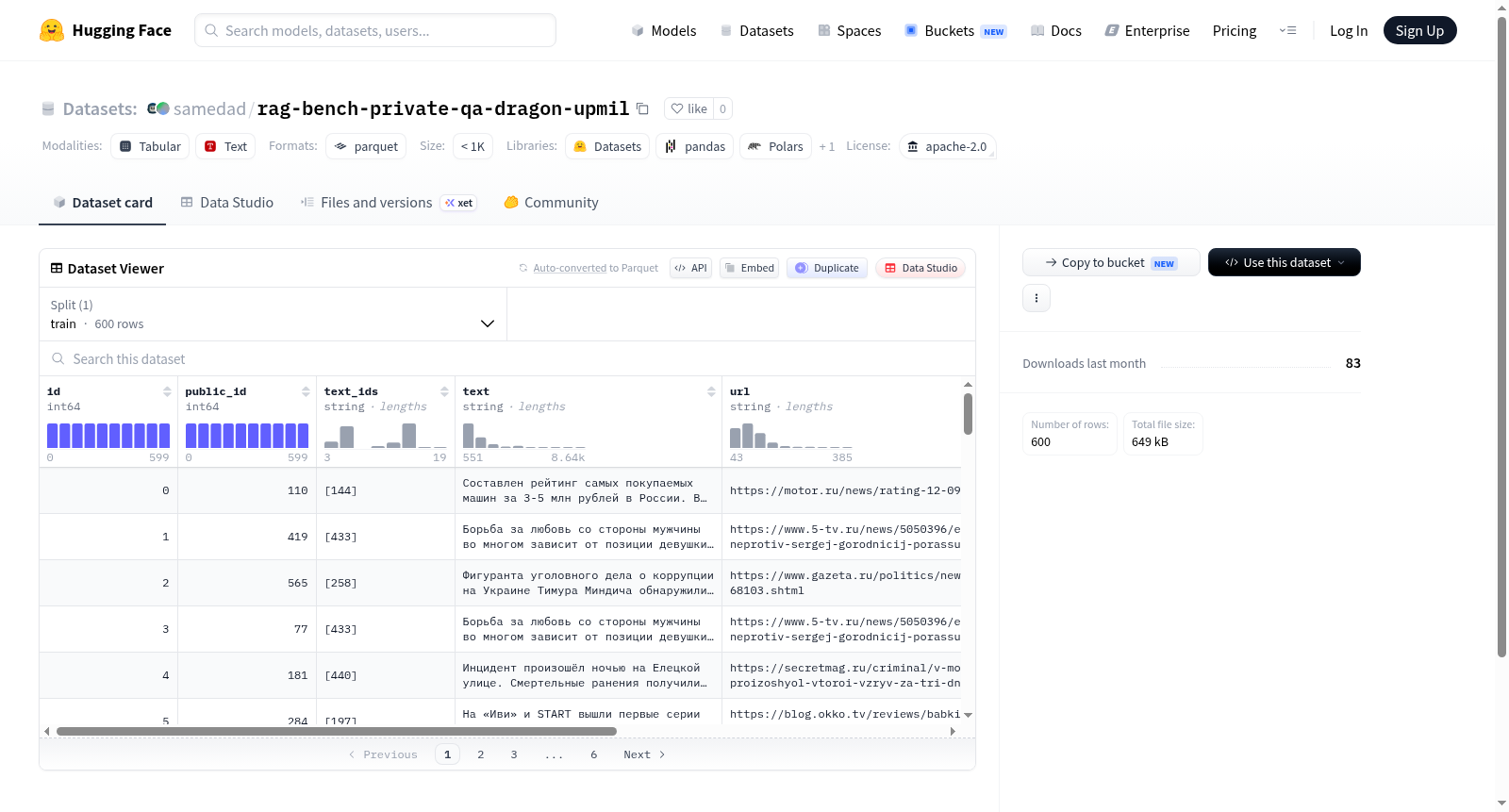Click the samedad author avatar

point(158,108)
